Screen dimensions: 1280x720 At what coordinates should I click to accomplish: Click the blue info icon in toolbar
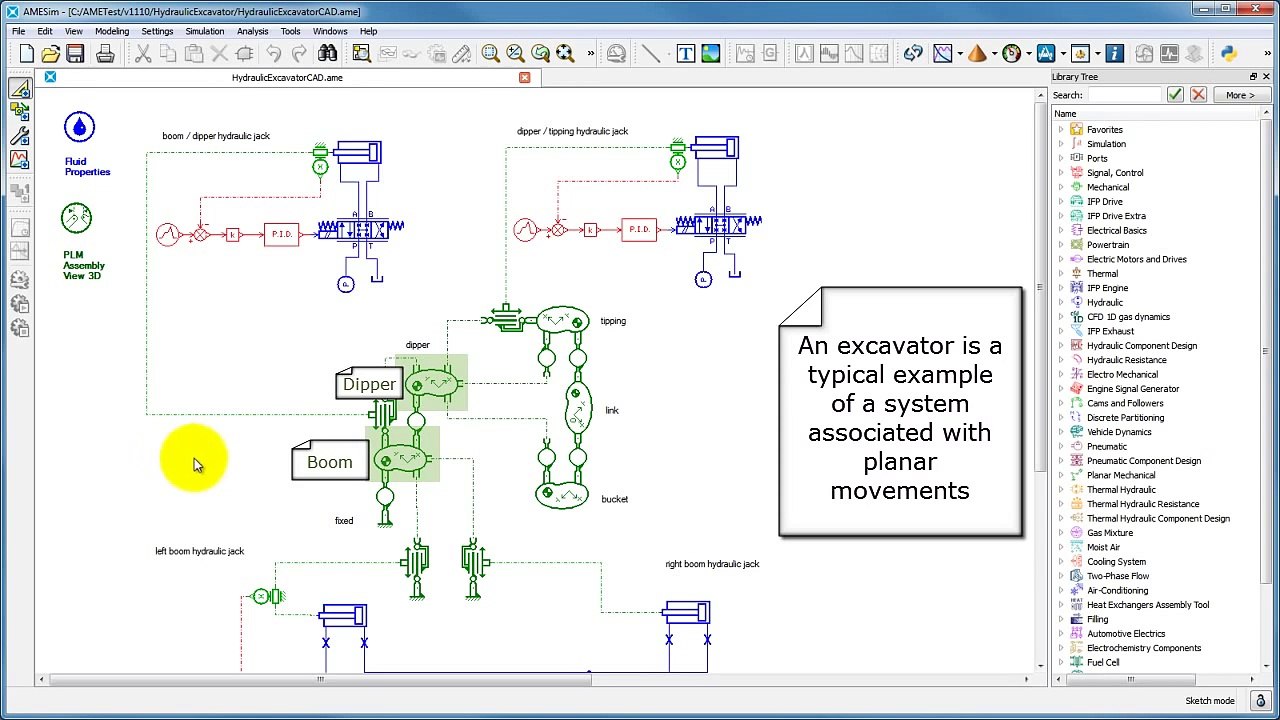tap(1114, 54)
